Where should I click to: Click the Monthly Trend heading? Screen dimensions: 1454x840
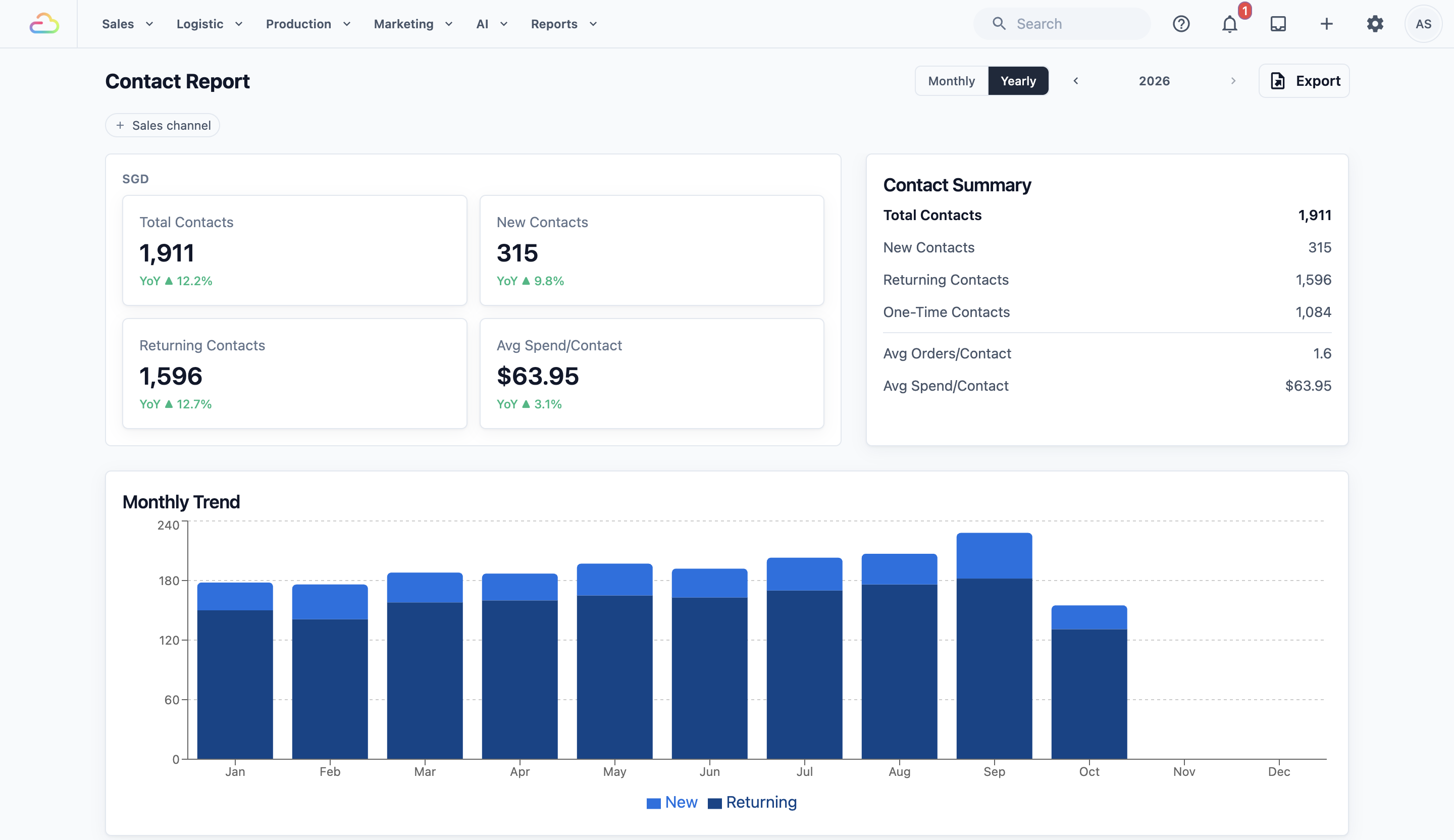click(x=181, y=502)
